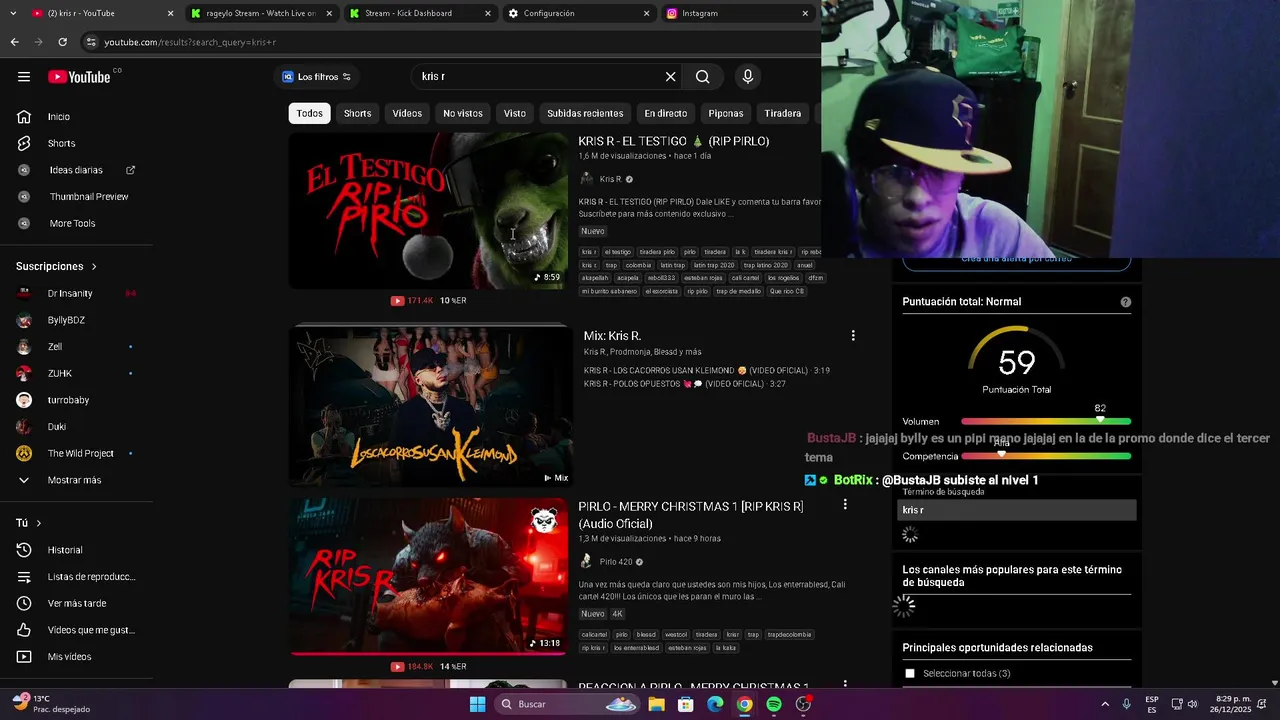1280x720 pixels.
Task: Reload the page with the browser refresh icon
Action: coord(62,42)
